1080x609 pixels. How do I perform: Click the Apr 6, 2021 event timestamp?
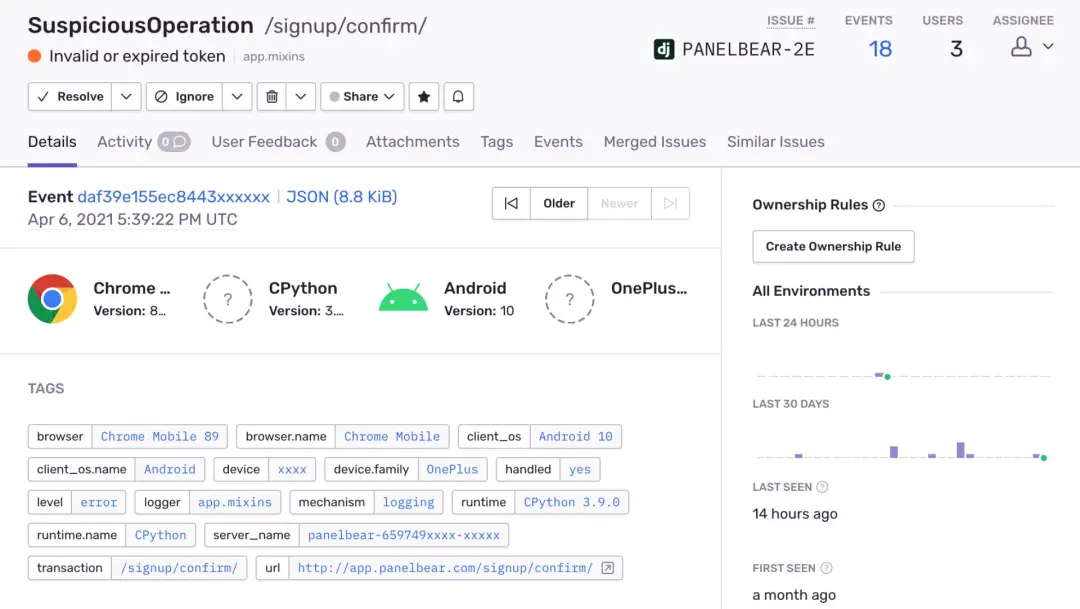132,220
